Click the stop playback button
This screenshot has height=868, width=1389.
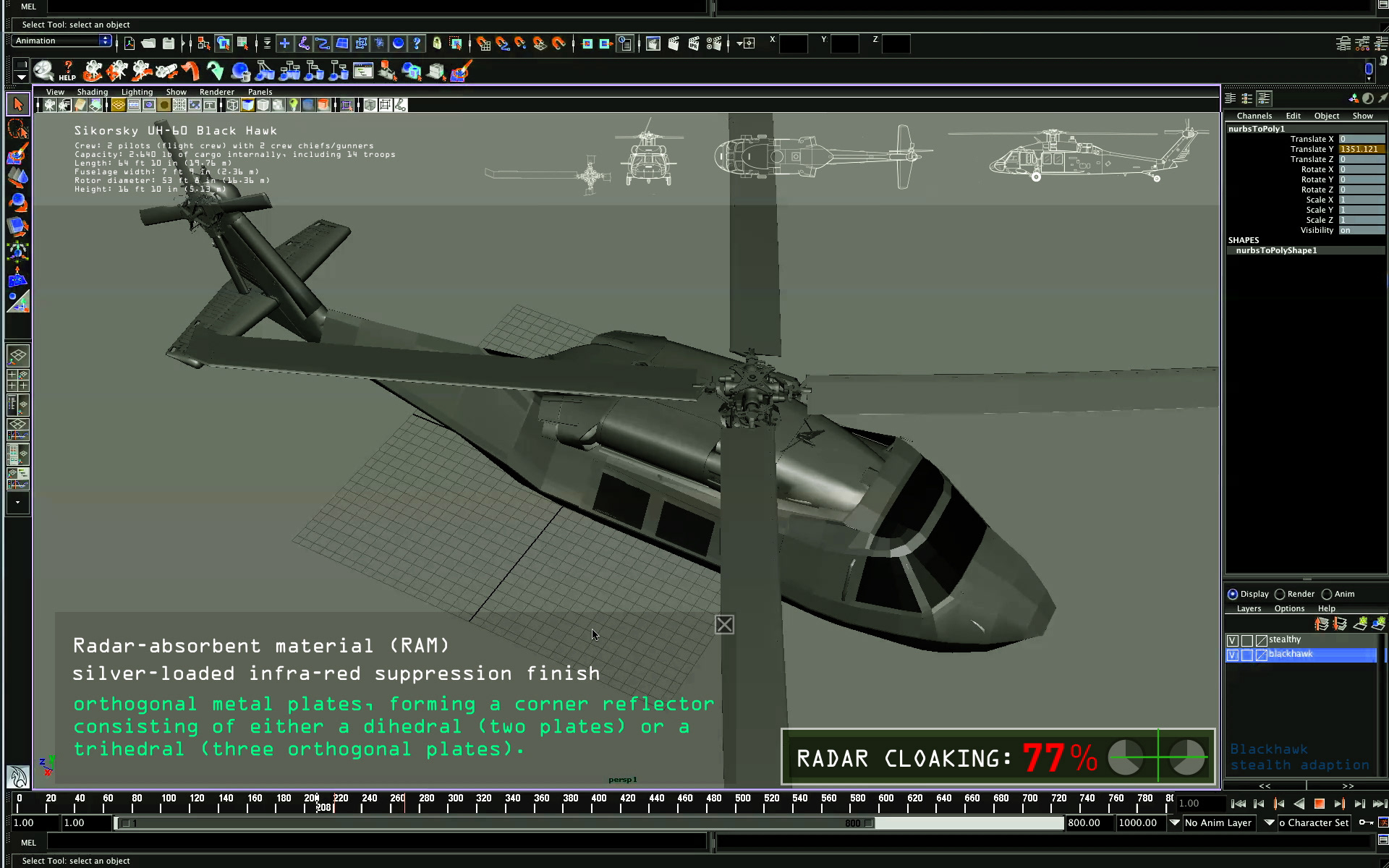coord(1319,804)
